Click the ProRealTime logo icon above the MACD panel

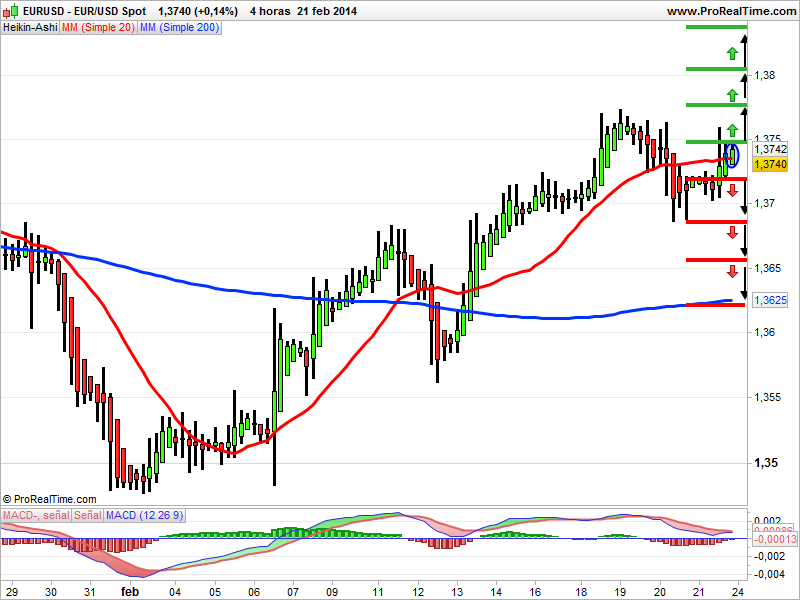9,498
